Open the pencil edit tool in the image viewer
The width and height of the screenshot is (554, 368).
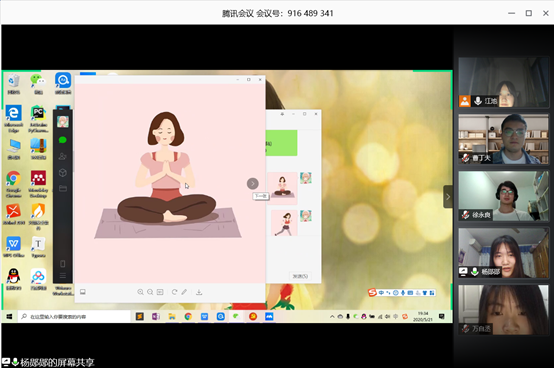pos(184,292)
